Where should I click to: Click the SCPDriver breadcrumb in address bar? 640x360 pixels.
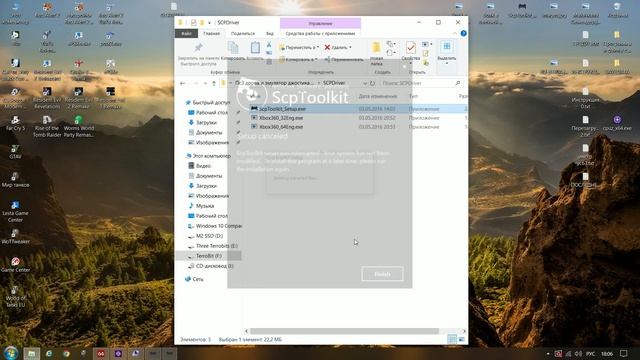[x=334, y=83]
